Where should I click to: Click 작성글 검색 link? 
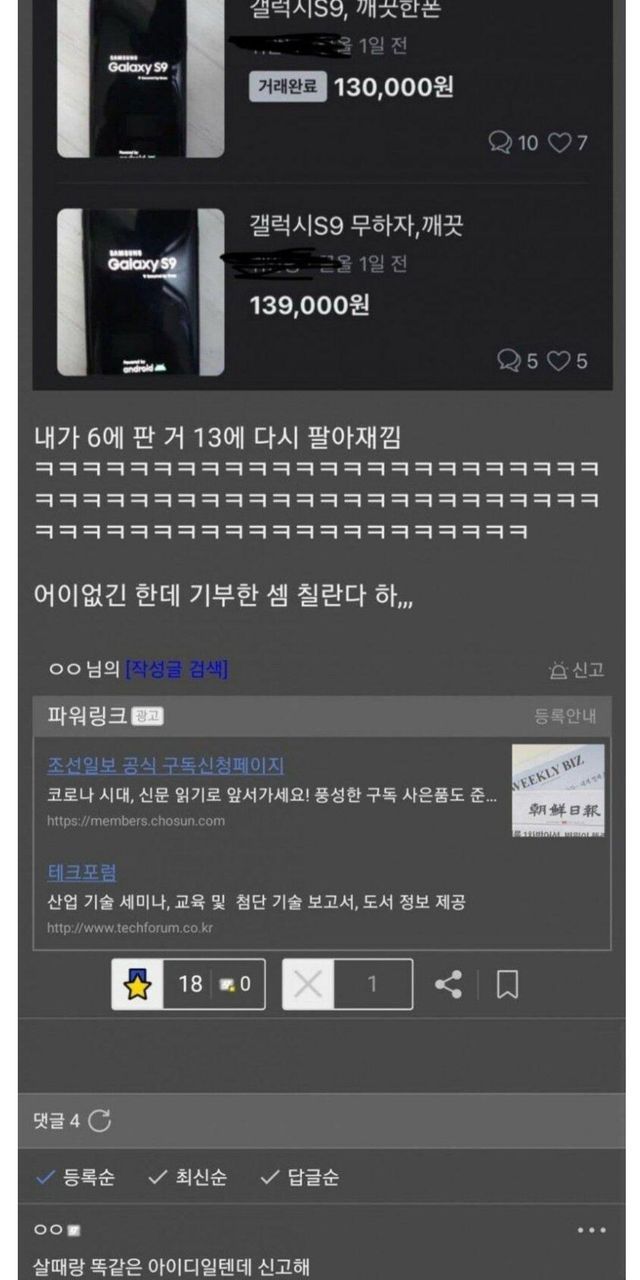pos(177,669)
